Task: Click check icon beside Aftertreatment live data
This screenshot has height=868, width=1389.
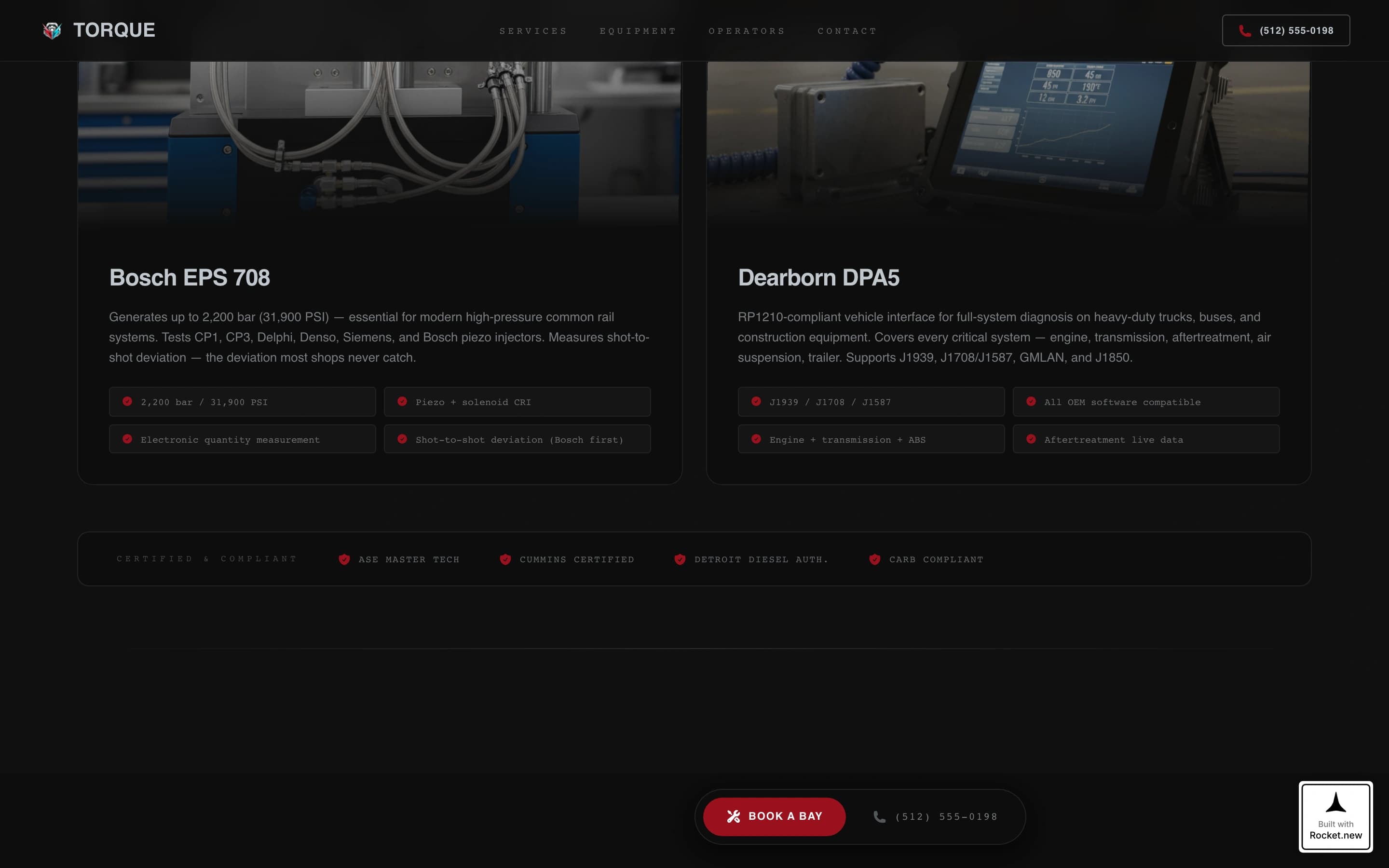Action: pos(1032,439)
